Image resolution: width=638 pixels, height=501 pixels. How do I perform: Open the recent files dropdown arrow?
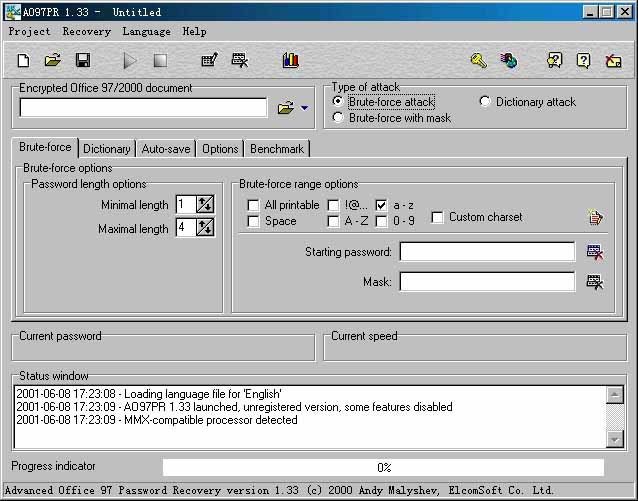pos(304,108)
